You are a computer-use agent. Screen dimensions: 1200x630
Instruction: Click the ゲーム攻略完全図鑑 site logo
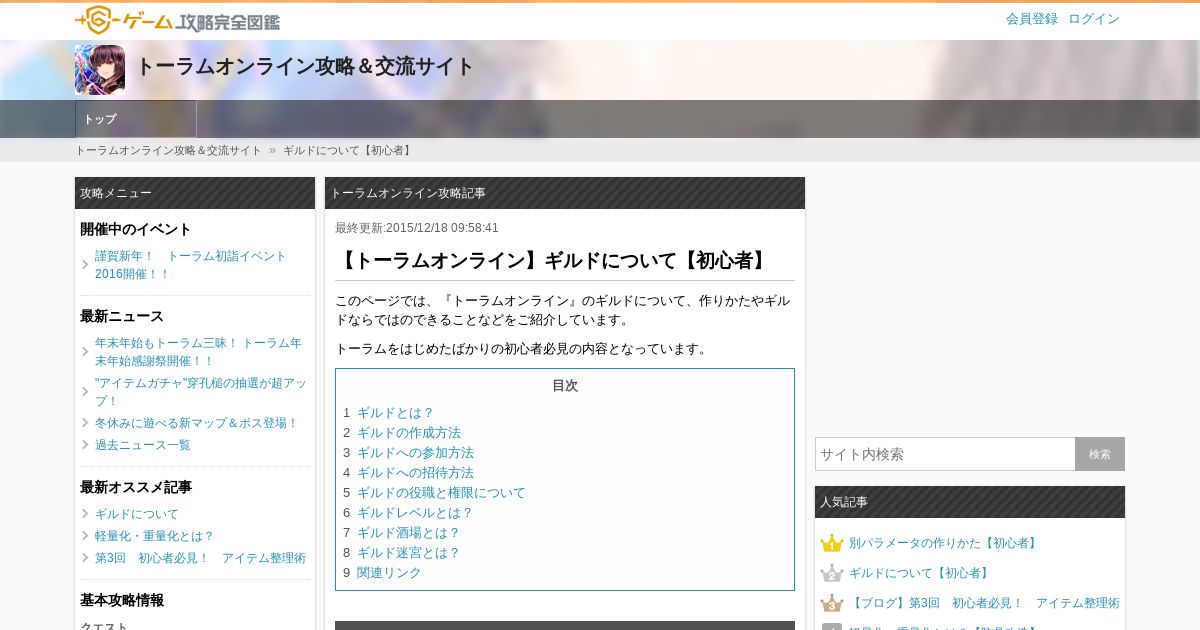click(x=177, y=20)
